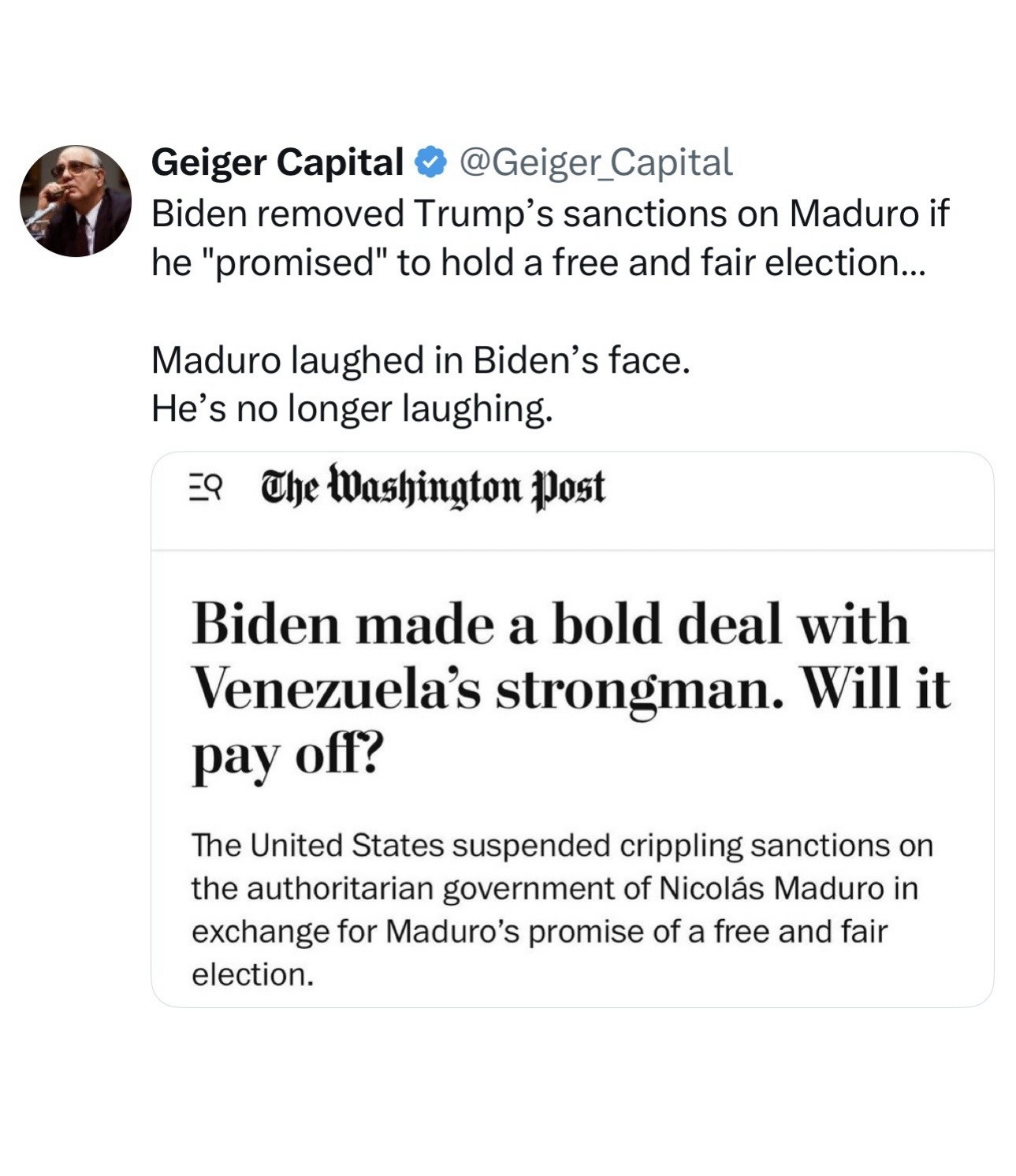The image size is (1016, 1176).
Task: Click the Geiger Capital profile avatar
Action: pyautogui.click(x=76, y=201)
